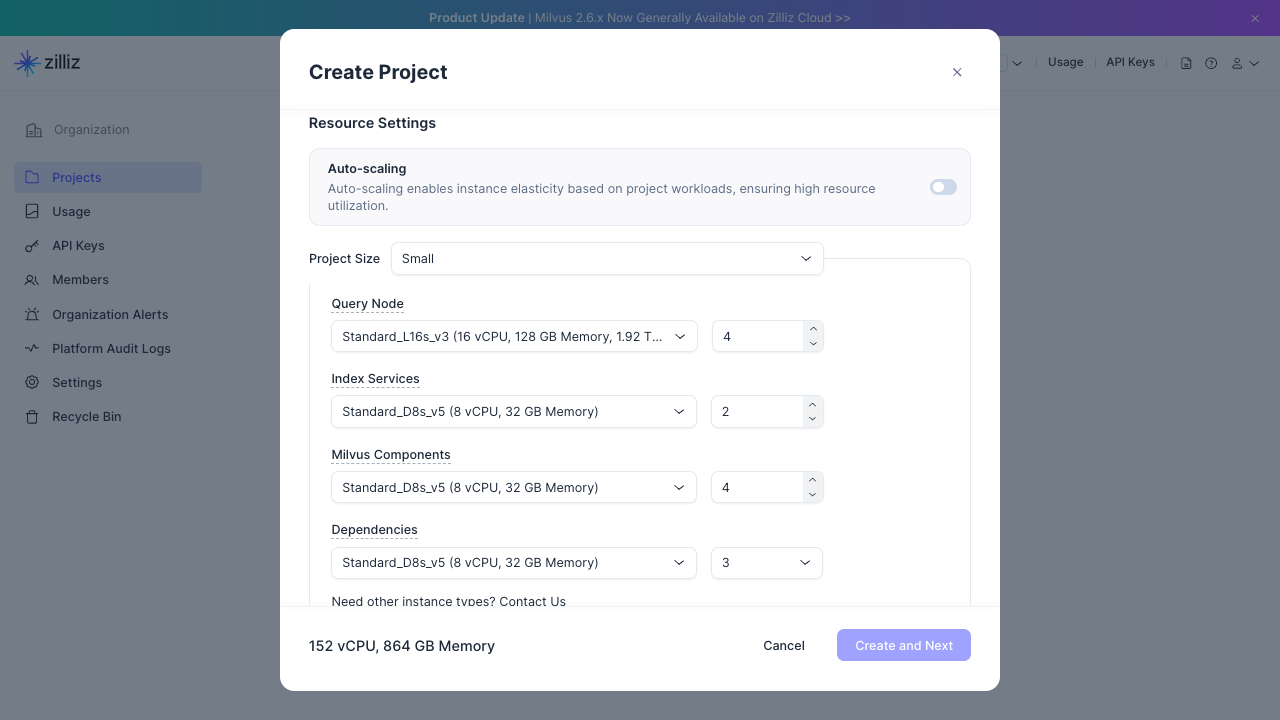The width and height of the screenshot is (1280, 720).
Task: Click the Zilliz logo icon
Action: click(27, 63)
